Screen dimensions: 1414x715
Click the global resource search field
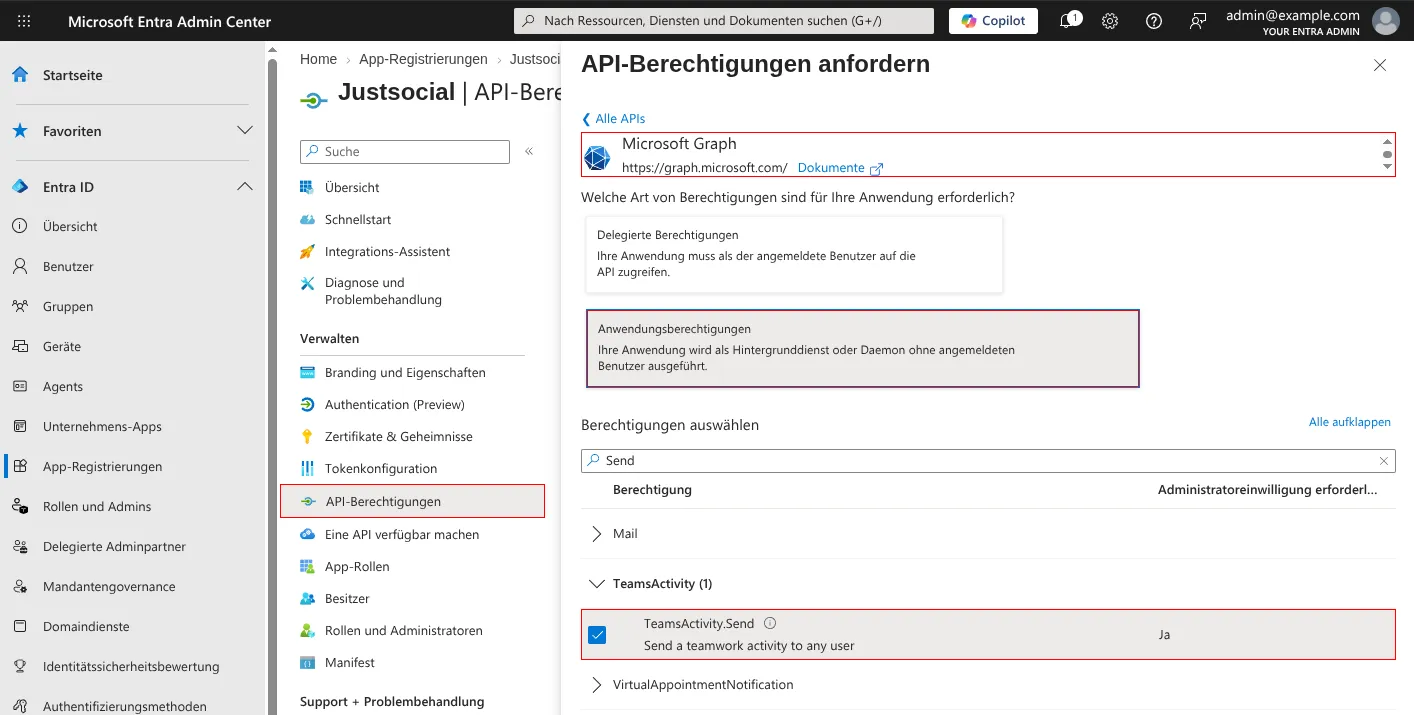click(724, 21)
